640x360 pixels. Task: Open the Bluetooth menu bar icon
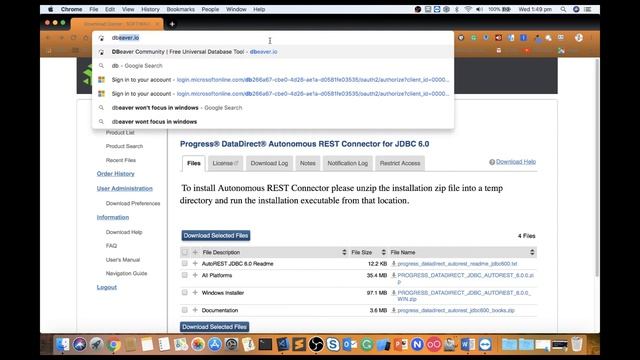[457, 9]
